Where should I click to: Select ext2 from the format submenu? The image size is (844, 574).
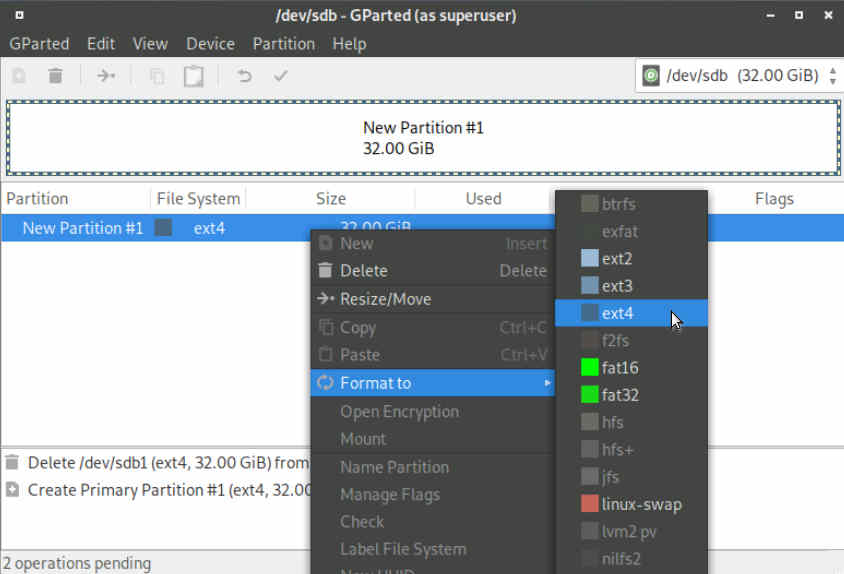[x=631, y=258]
